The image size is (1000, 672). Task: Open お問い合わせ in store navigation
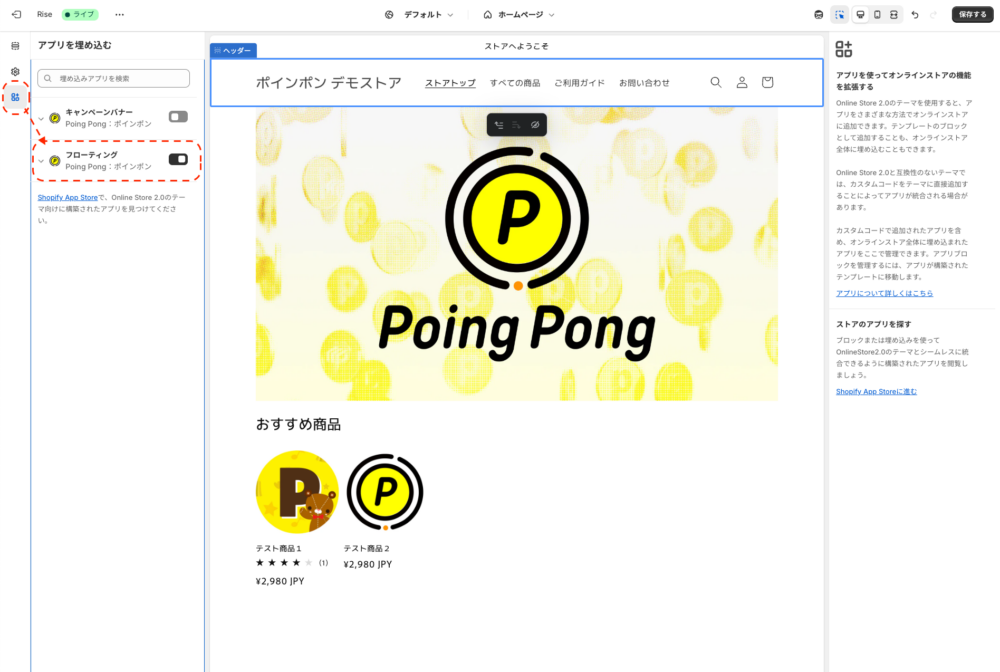pos(644,83)
